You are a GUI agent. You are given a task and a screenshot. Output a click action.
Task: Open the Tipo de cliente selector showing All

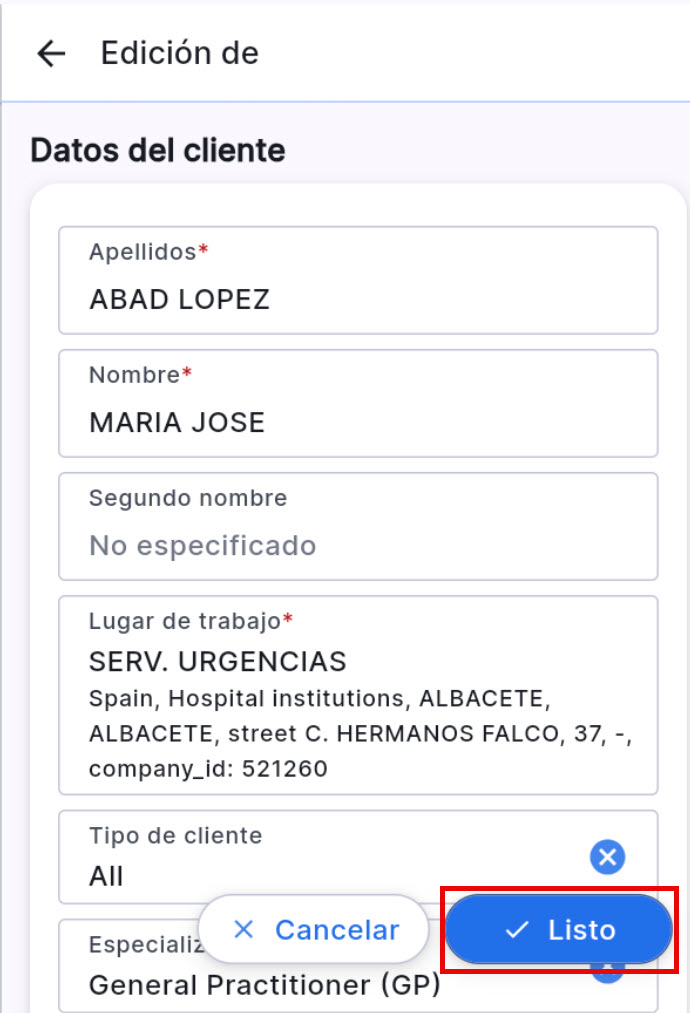[x=300, y=856]
